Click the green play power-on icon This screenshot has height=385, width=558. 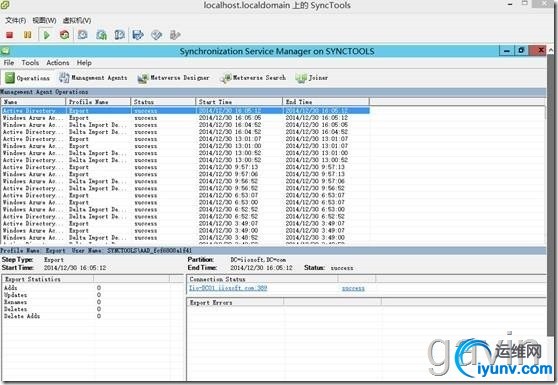(46, 35)
